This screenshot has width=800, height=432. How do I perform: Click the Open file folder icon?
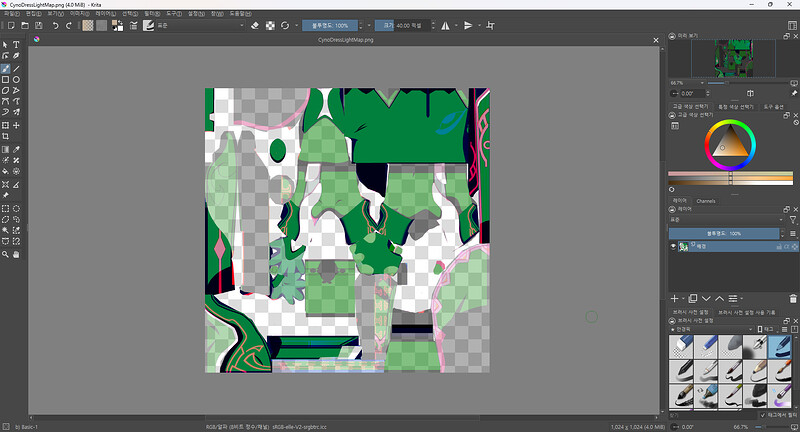coord(25,26)
